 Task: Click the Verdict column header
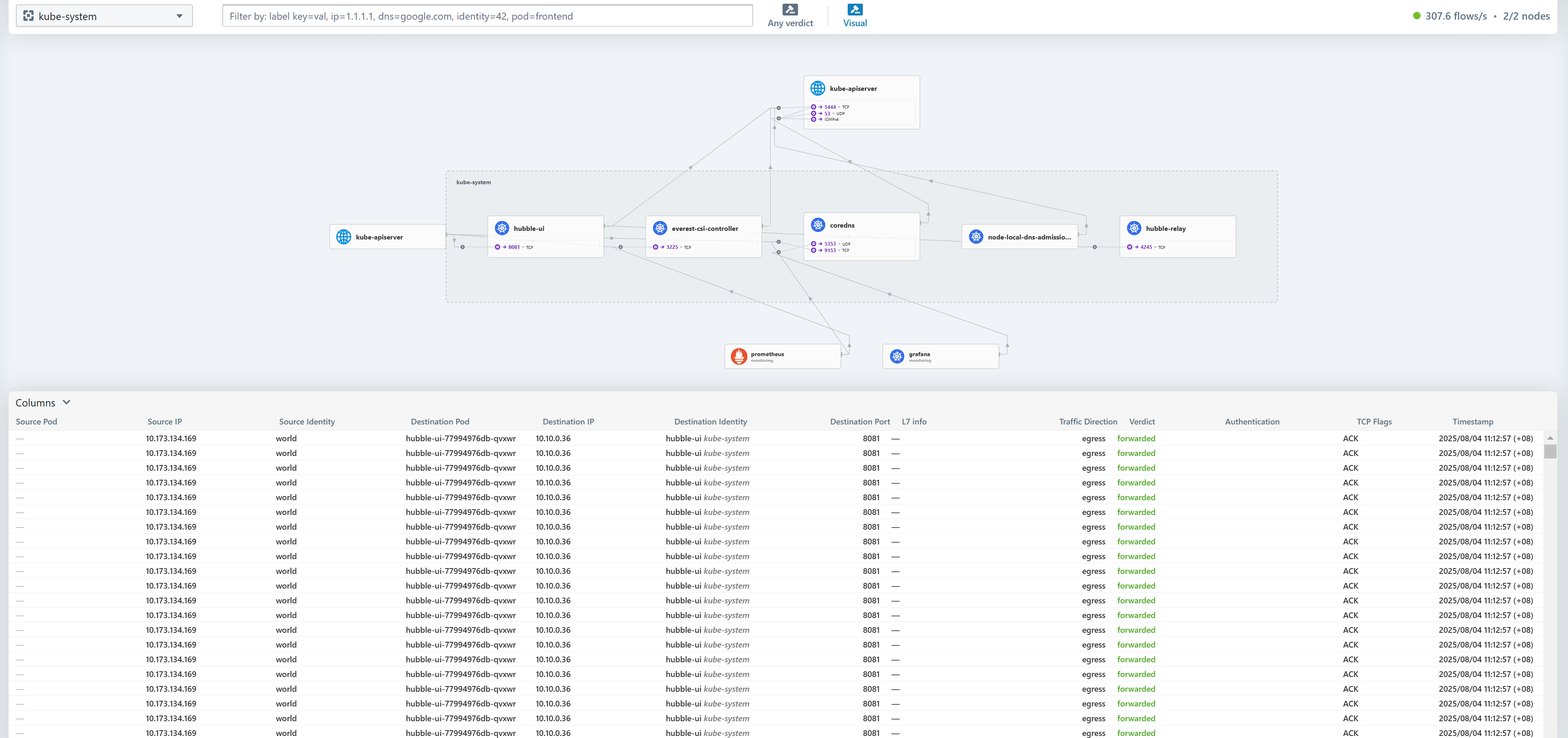coord(1141,421)
